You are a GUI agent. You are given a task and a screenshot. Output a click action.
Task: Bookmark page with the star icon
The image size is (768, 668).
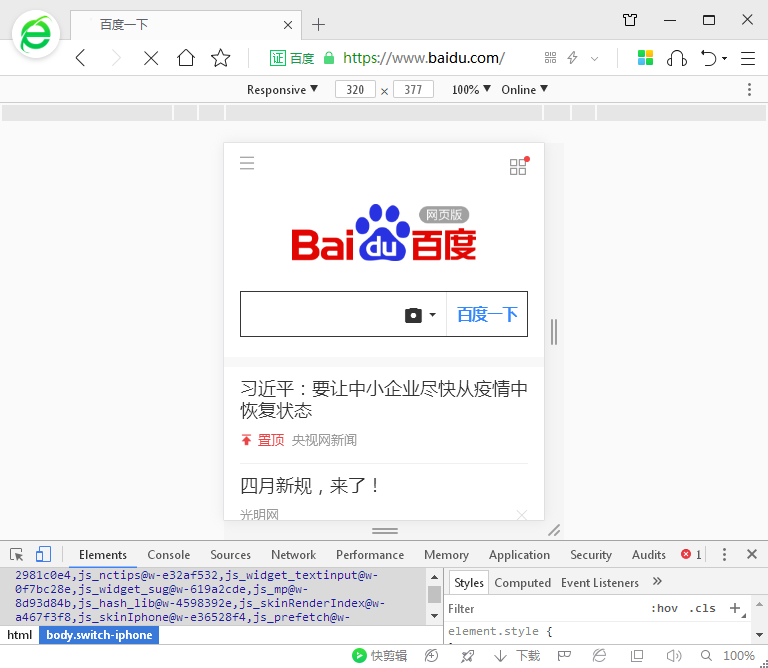(220, 58)
